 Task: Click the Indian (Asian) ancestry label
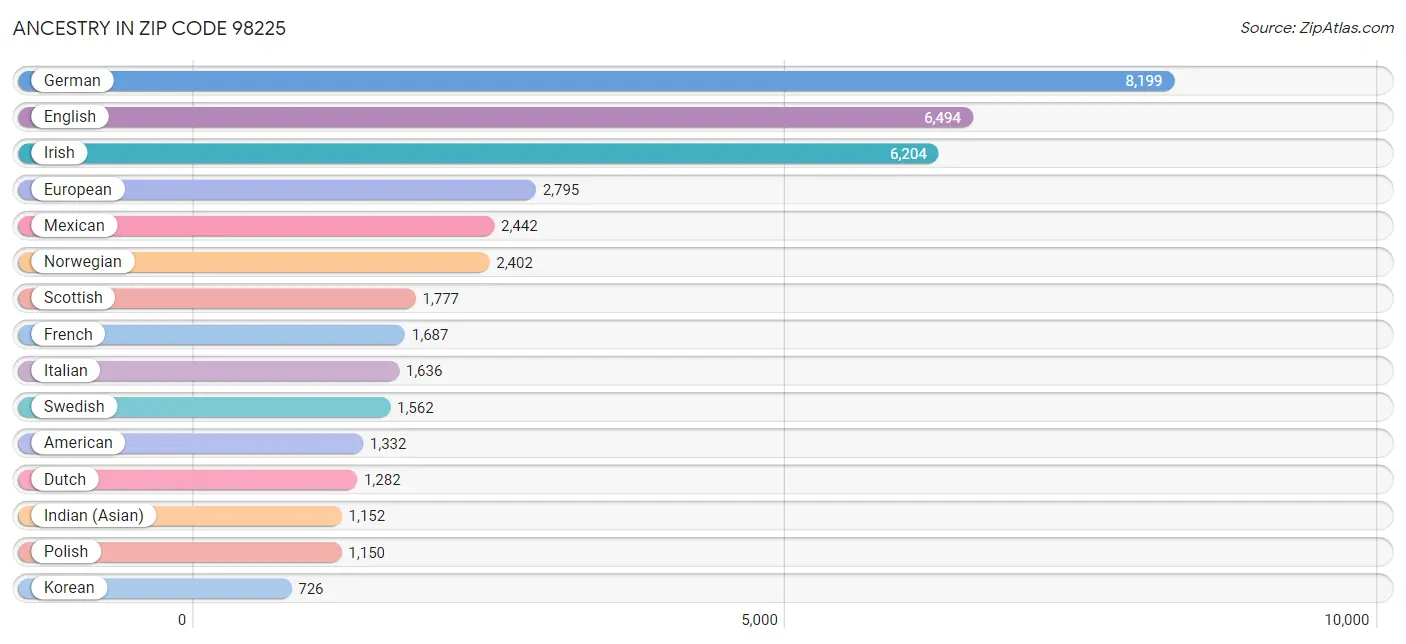[94, 515]
